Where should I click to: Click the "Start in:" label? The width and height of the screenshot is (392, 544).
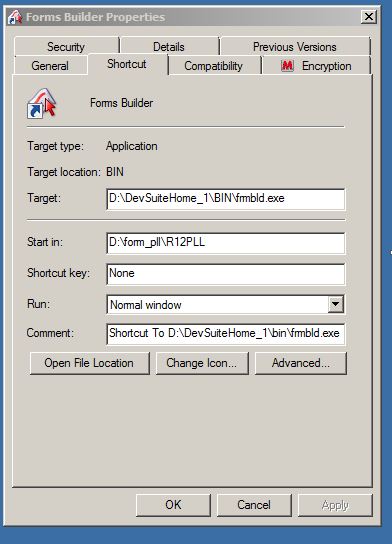(45, 242)
